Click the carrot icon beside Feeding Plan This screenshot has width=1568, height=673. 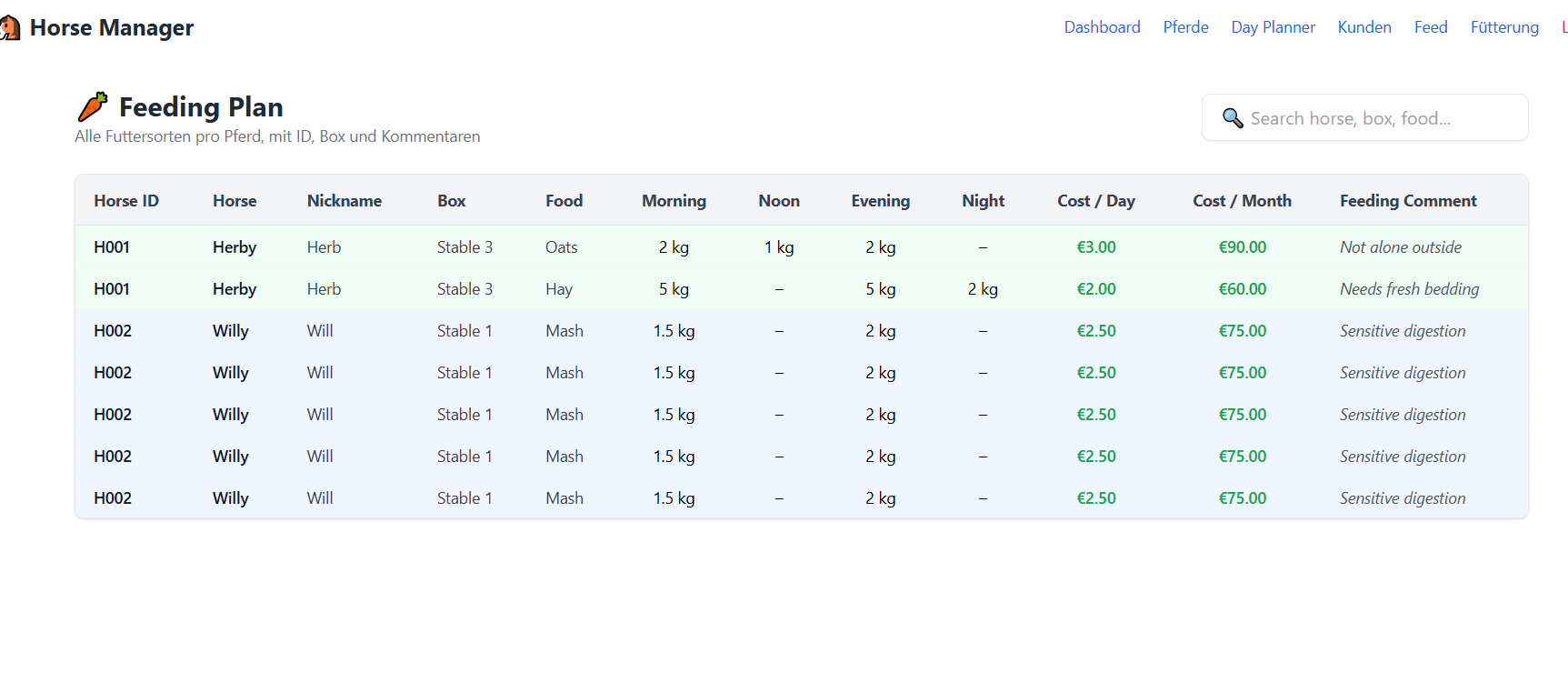(93, 107)
